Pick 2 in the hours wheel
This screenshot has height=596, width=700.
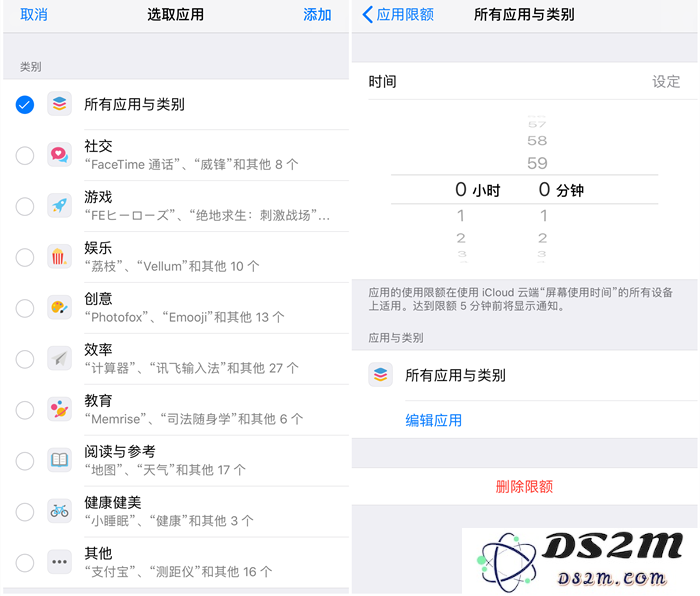461,238
